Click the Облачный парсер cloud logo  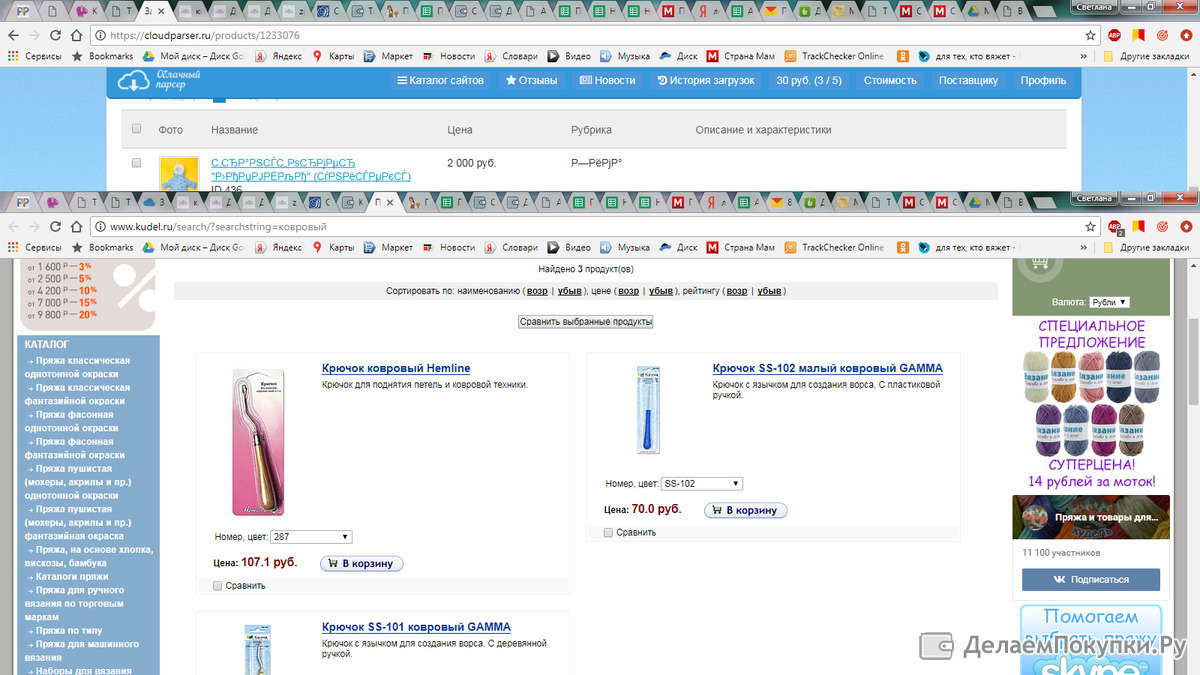click(160, 80)
